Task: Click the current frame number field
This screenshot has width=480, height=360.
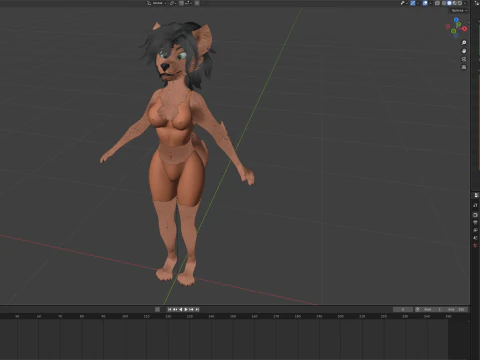Action: point(403,309)
